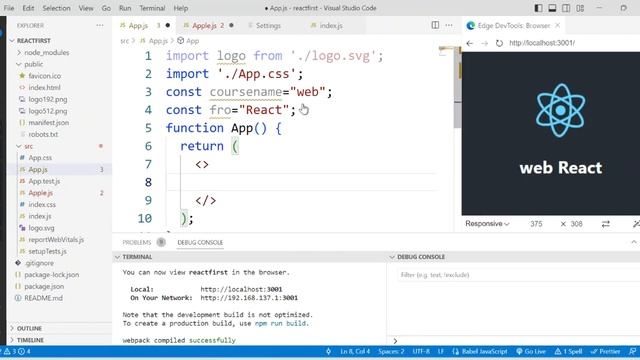Image resolution: width=640 pixels, height=360 pixels.
Task: Expand the node_modules folder
Action: click(47, 53)
